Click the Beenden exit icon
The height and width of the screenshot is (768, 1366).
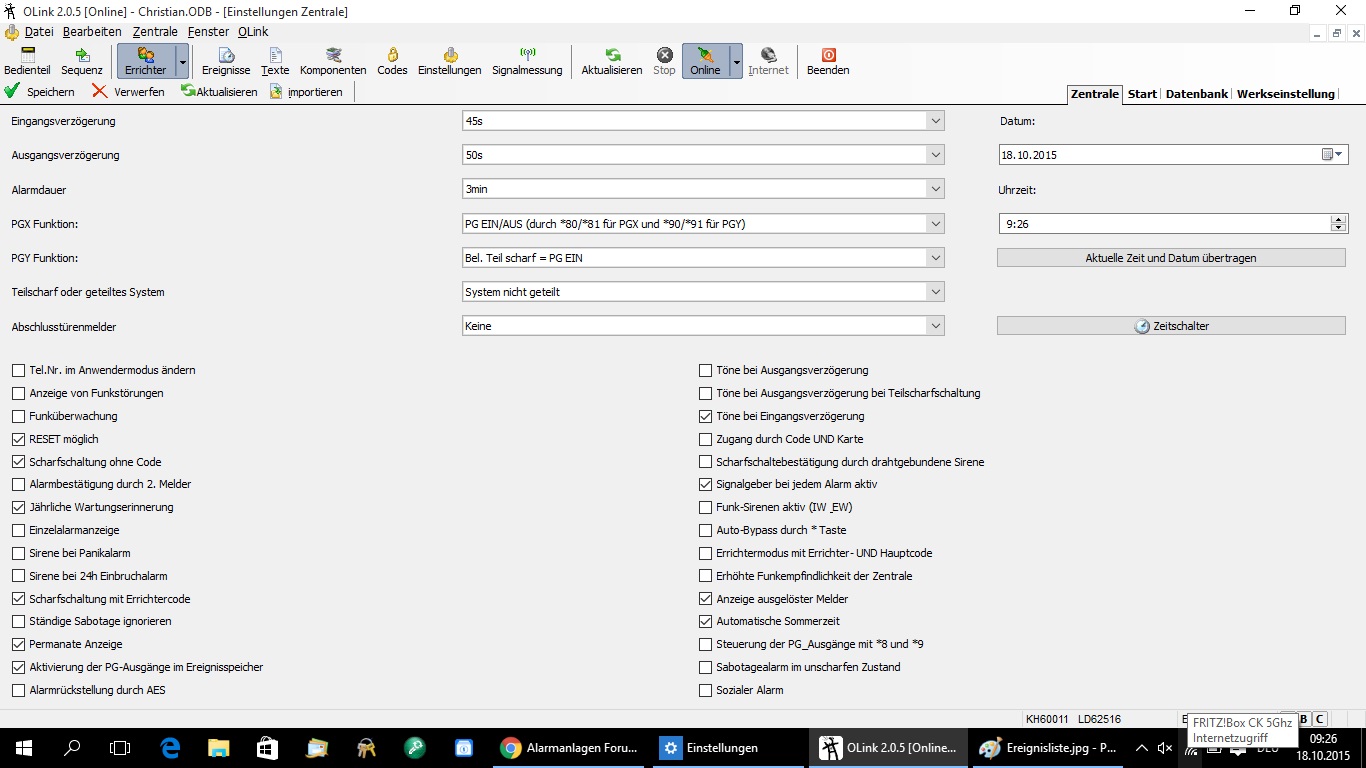(828, 61)
